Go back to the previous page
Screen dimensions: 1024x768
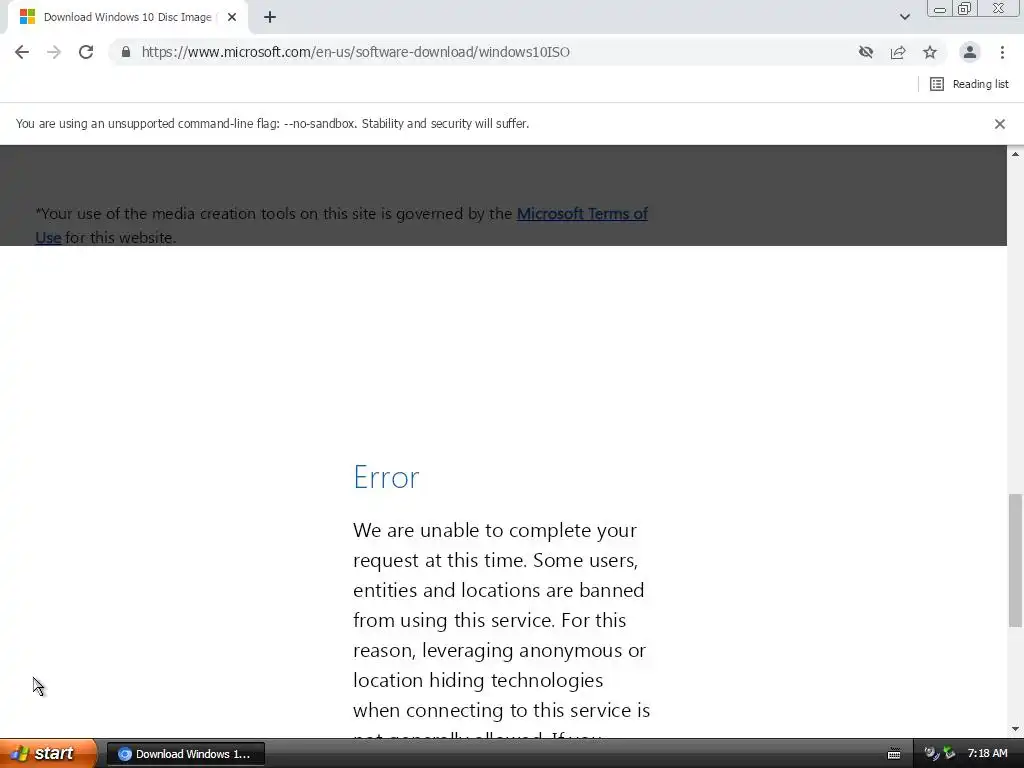(22, 52)
